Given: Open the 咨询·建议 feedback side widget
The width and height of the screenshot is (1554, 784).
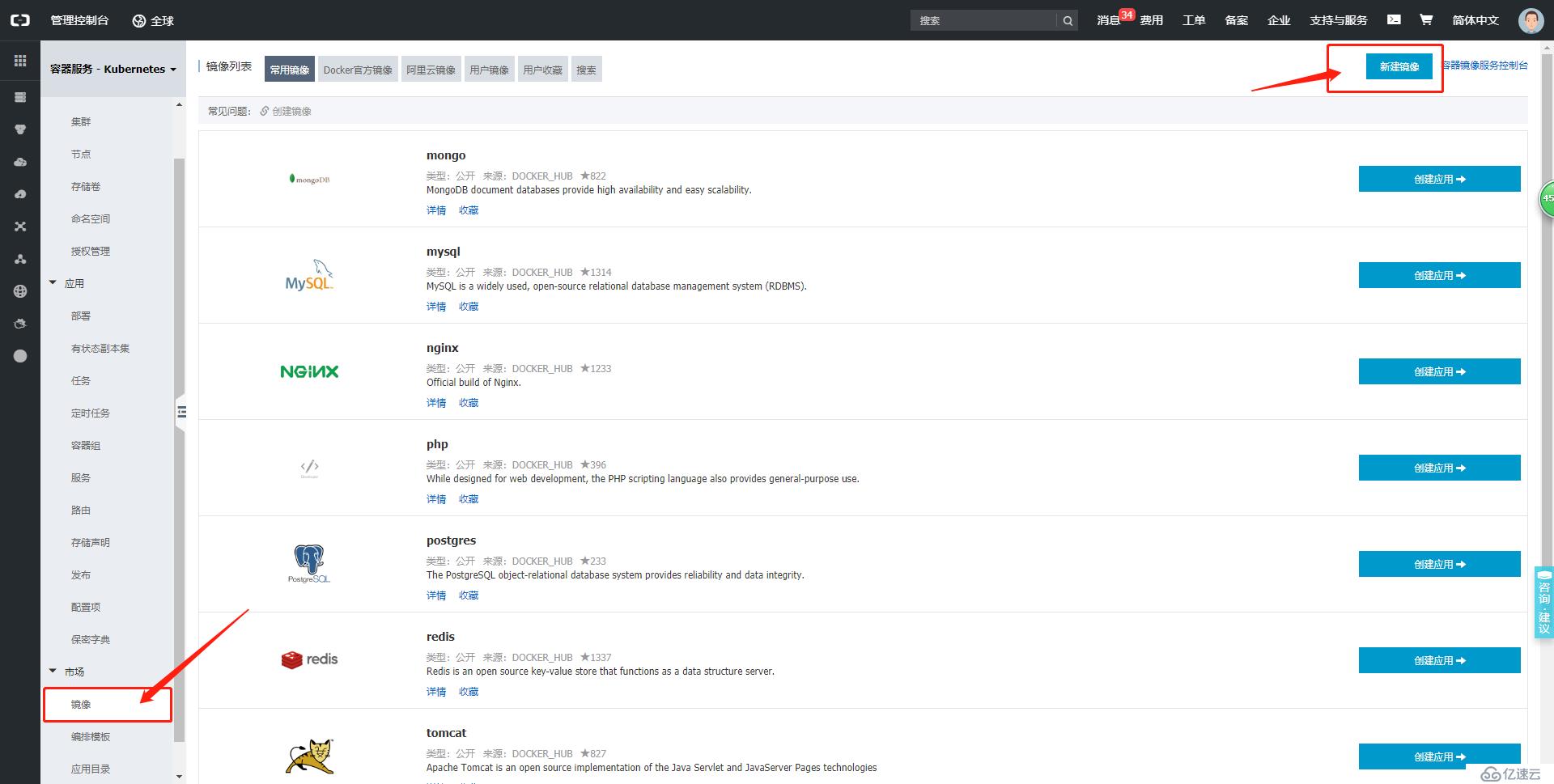Looking at the screenshot, I should click(x=1544, y=603).
